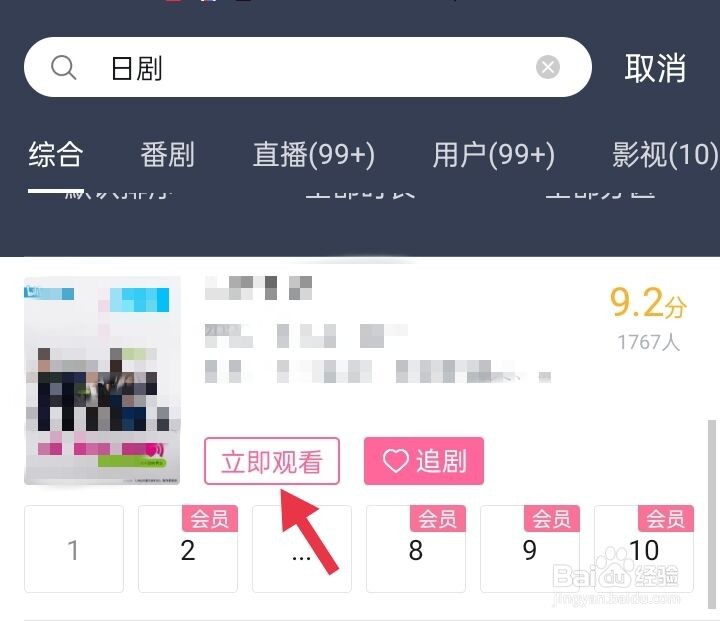
Task: Select member-only episode 8
Action: [x=416, y=549]
